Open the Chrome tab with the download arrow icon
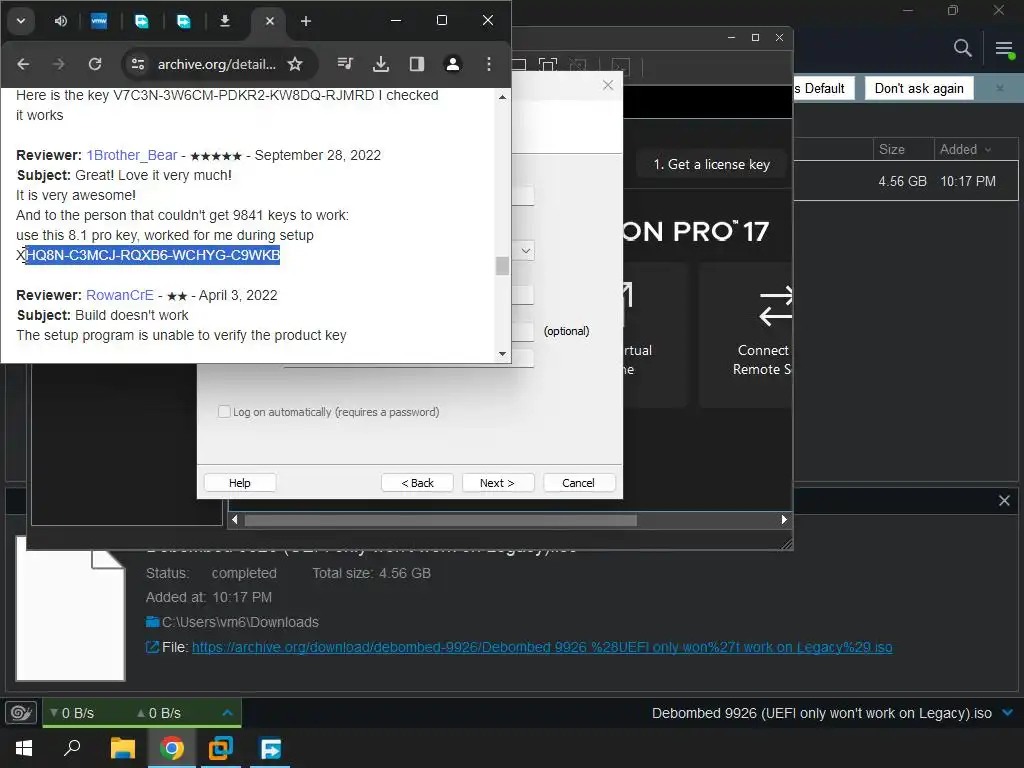Viewport: 1024px width, 768px height. (x=225, y=21)
